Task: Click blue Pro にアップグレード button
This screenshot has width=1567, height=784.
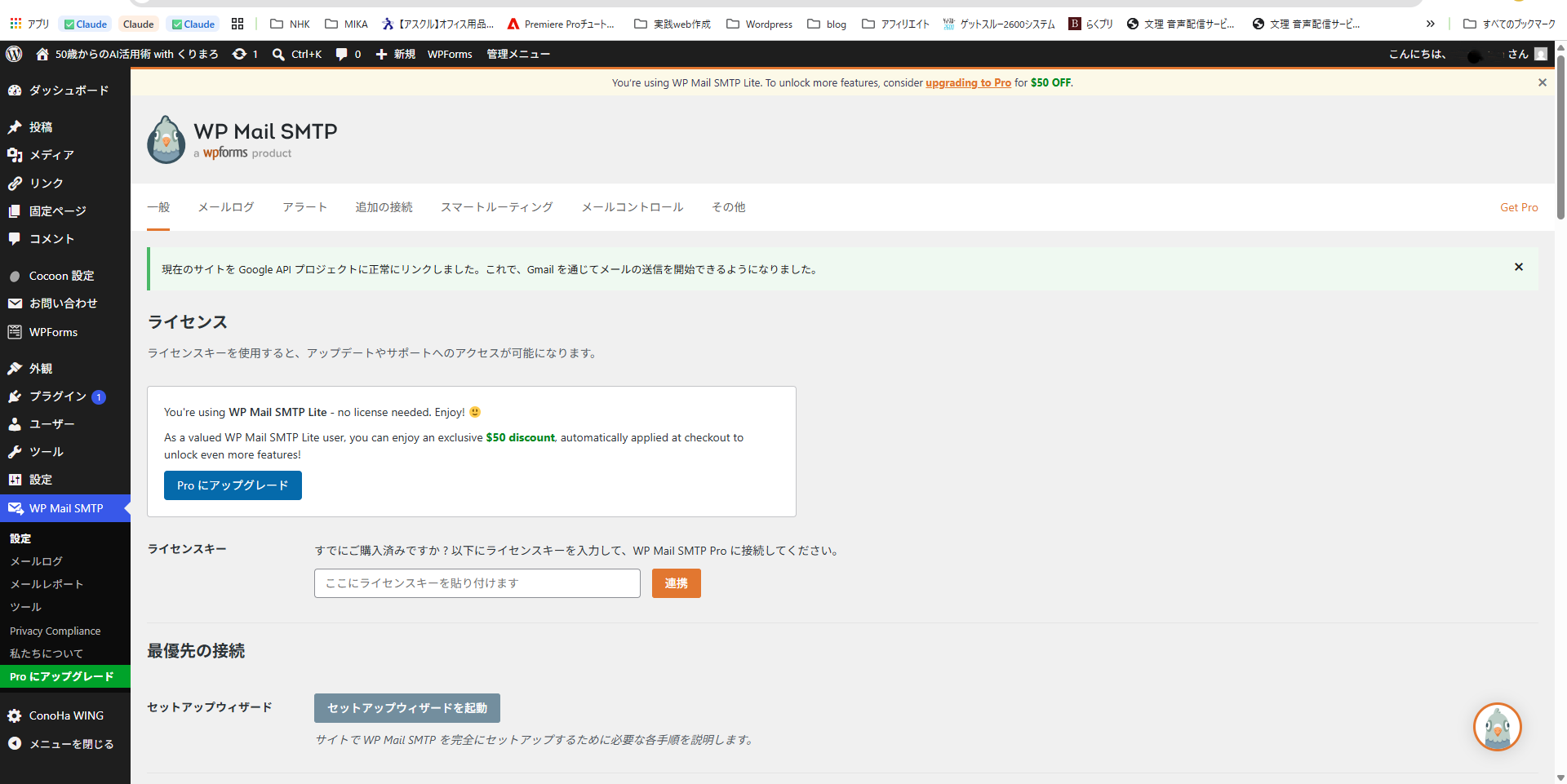Action: click(233, 485)
